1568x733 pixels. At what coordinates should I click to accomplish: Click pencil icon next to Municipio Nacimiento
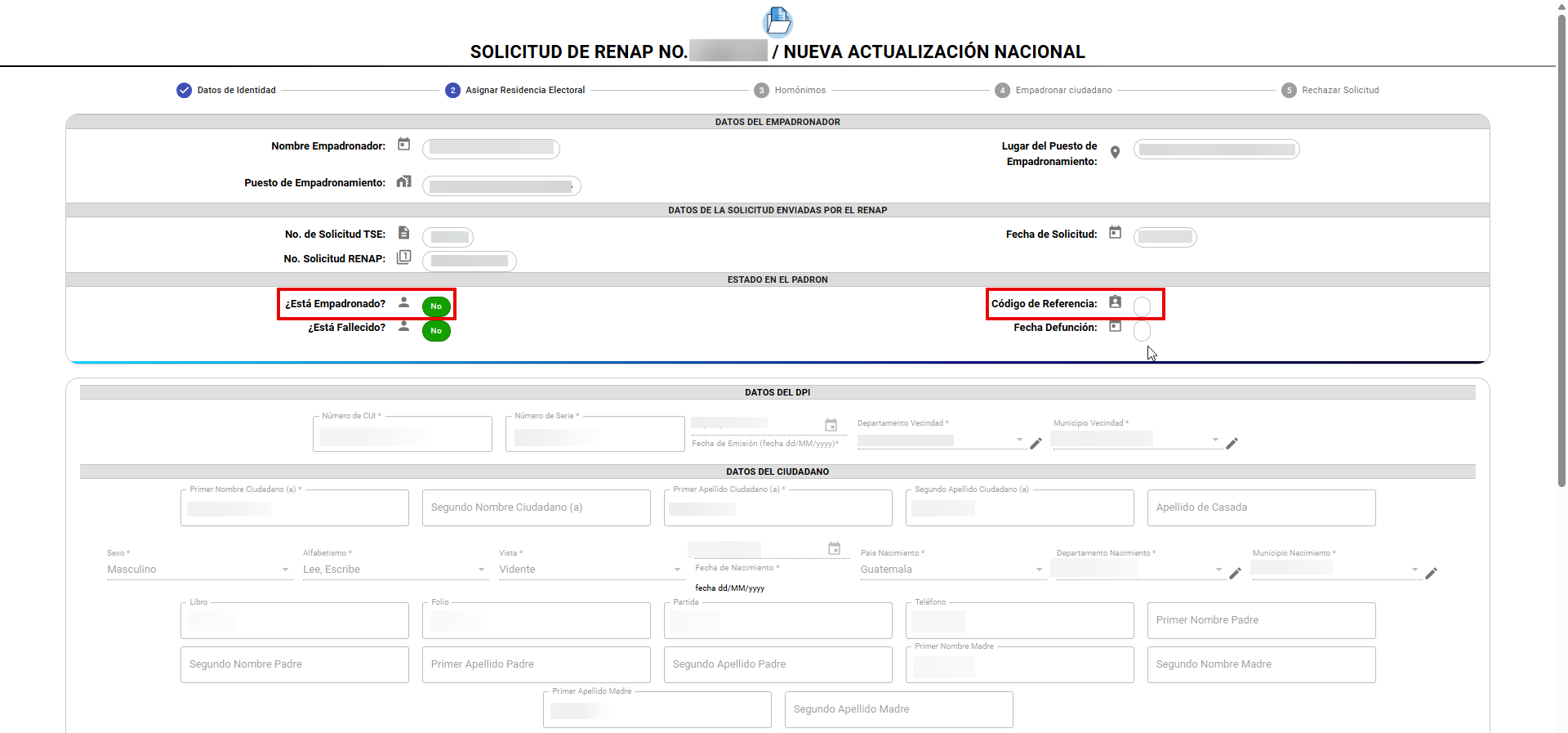(x=1431, y=574)
